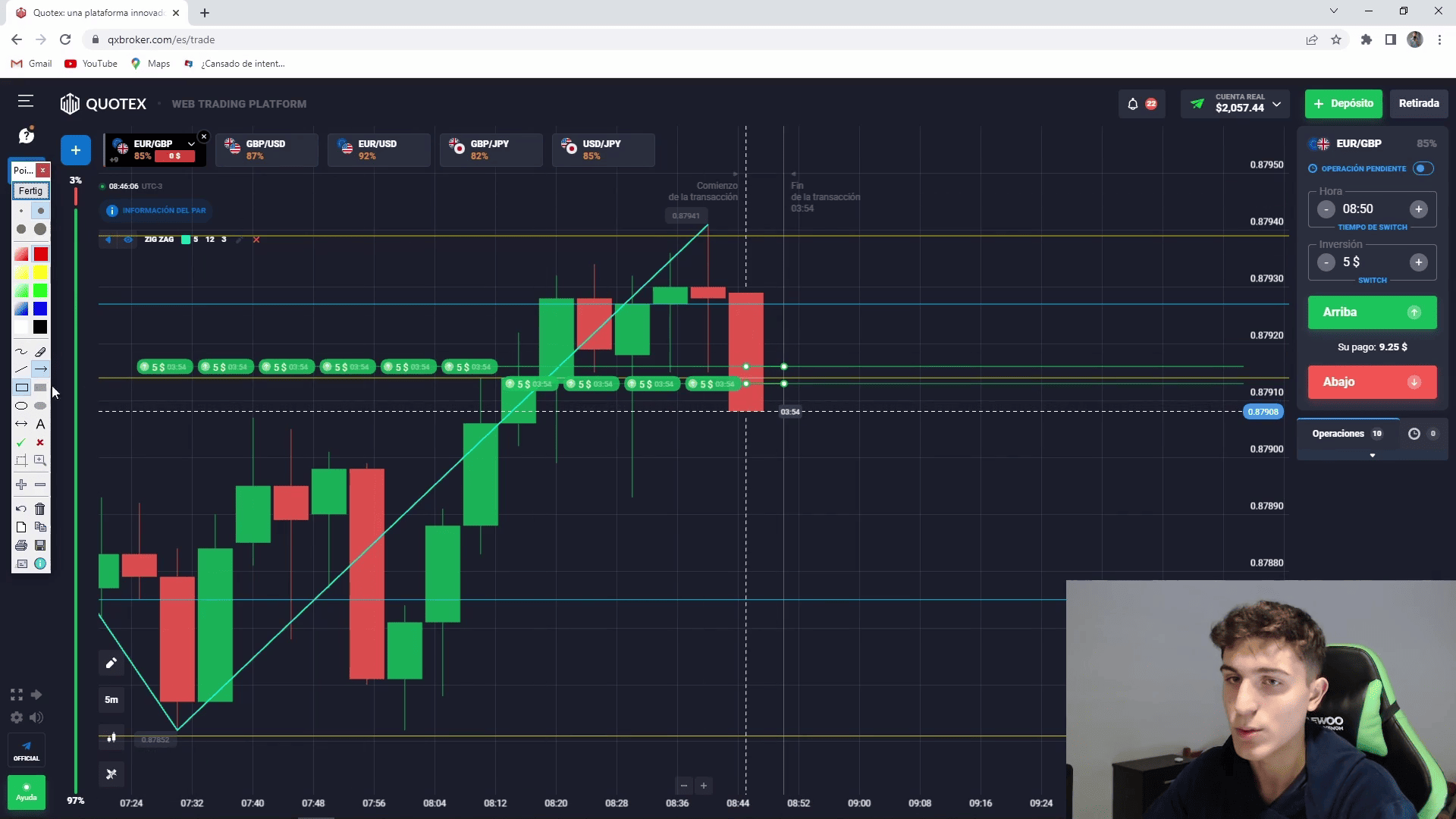Open the notifications bell with 22 badge
This screenshot has width=1456, height=819.
click(x=1141, y=104)
